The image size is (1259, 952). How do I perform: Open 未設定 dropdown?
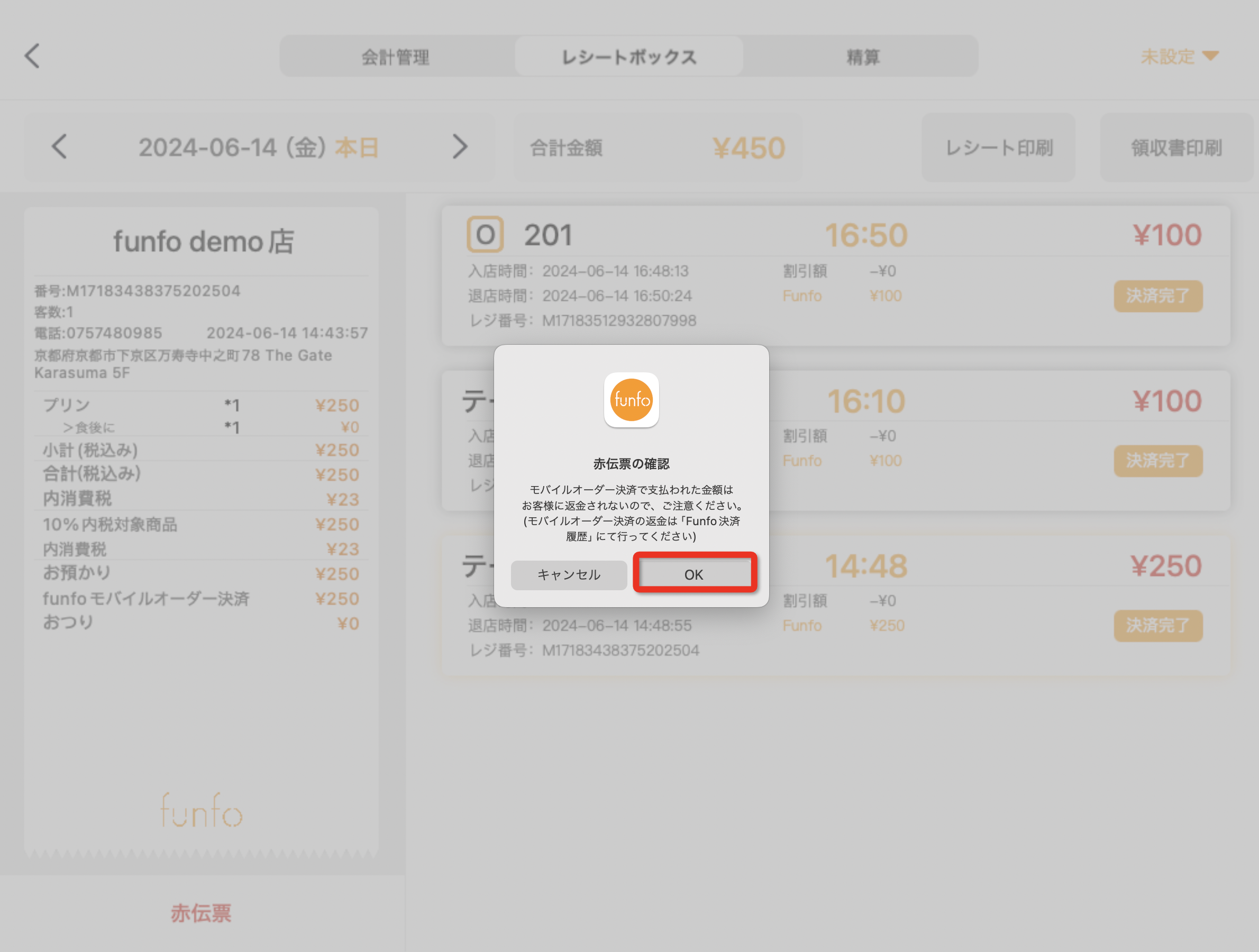click(1179, 57)
